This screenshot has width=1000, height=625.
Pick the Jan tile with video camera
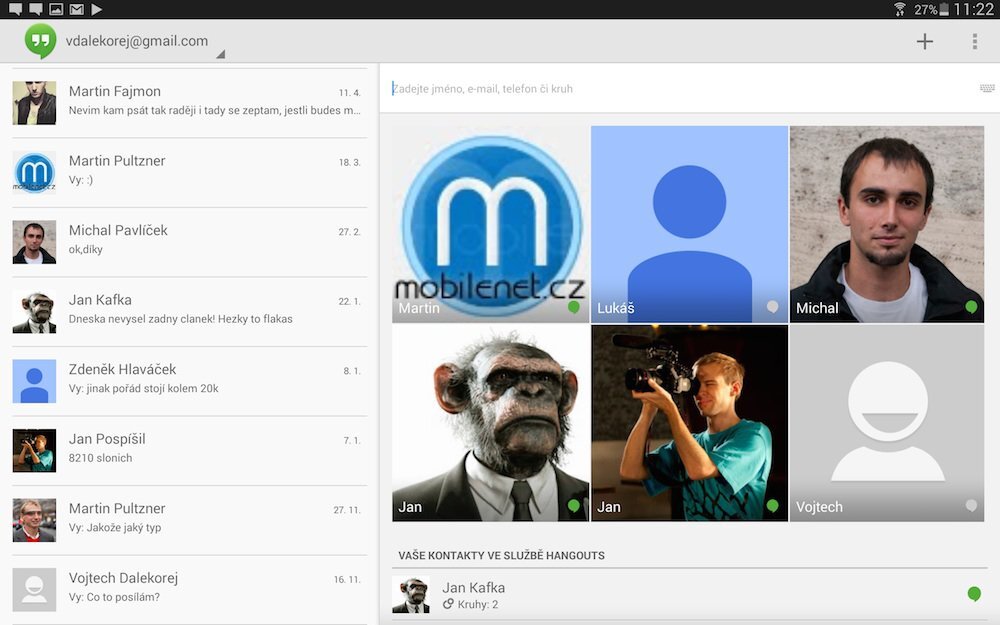coord(689,422)
